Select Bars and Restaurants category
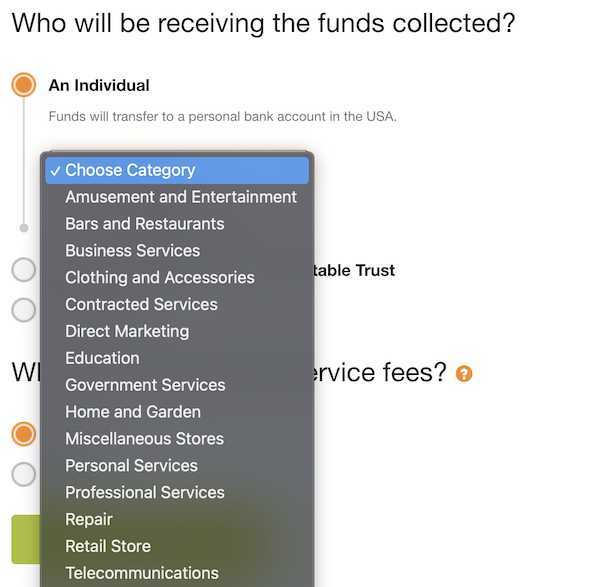This screenshot has width=600, height=587. [x=177, y=224]
